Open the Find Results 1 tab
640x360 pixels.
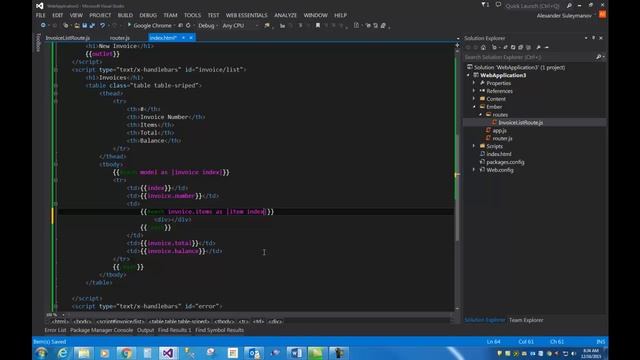(x=174, y=330)
